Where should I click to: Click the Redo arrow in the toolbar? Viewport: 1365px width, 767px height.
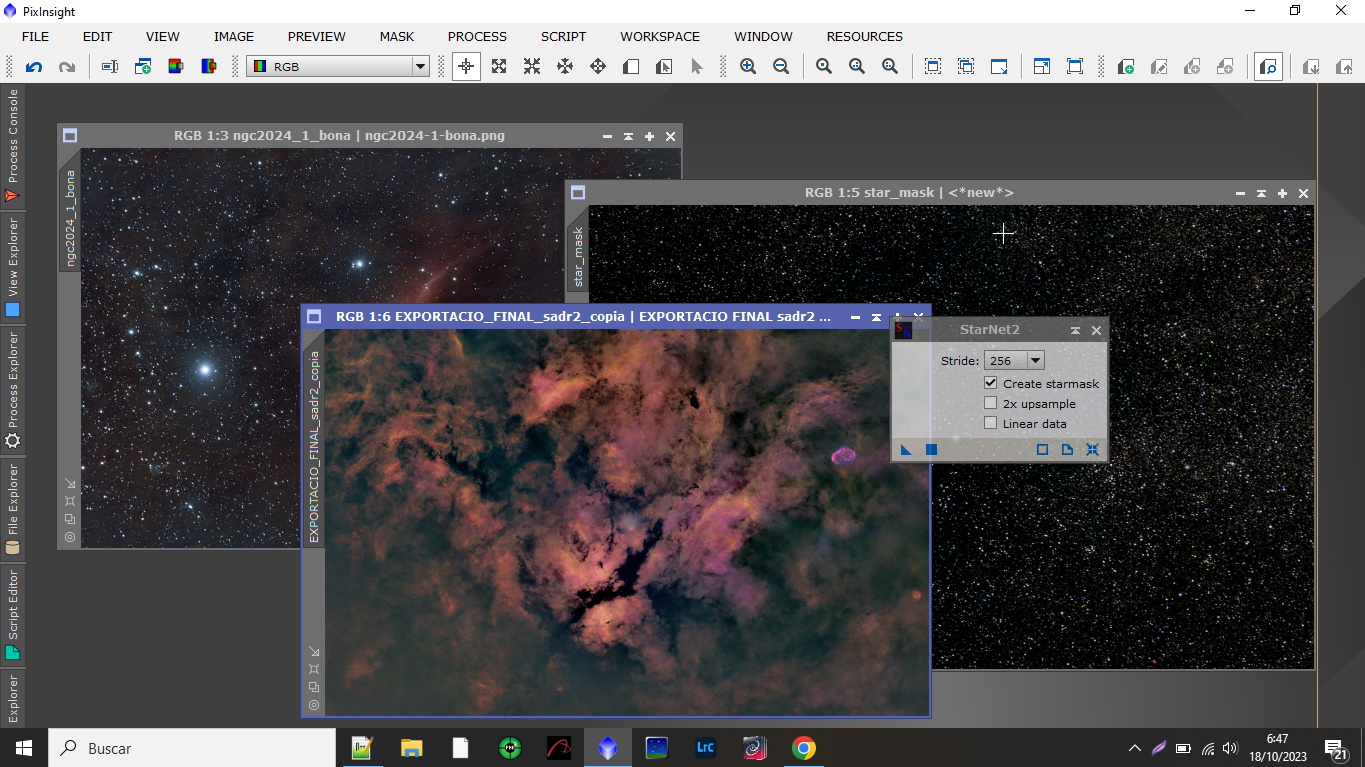click(x=67, y=67)
